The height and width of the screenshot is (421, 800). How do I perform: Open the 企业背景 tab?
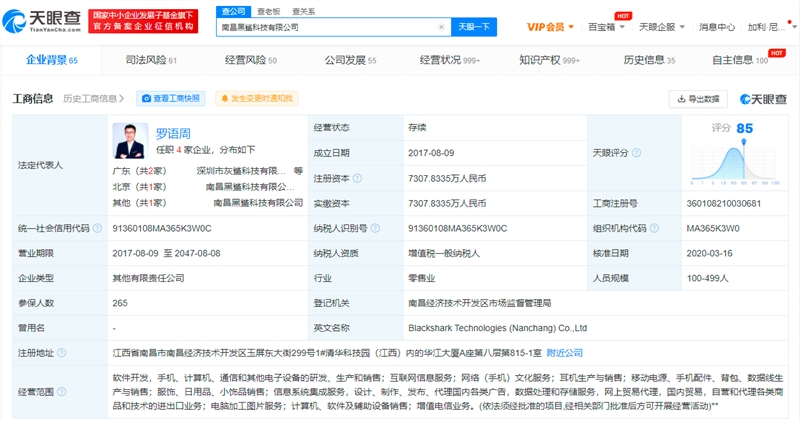pyautogui.click(x=52, y=60)
